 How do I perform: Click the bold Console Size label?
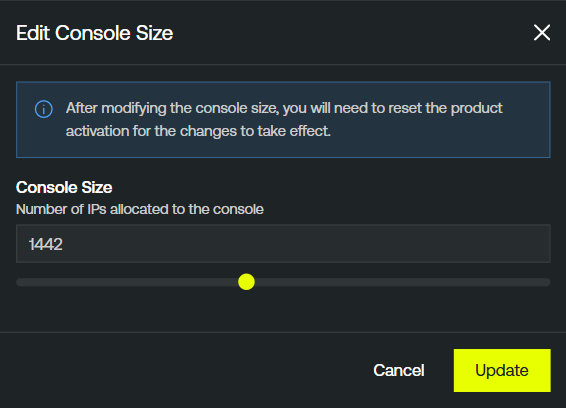pos(64,187)
